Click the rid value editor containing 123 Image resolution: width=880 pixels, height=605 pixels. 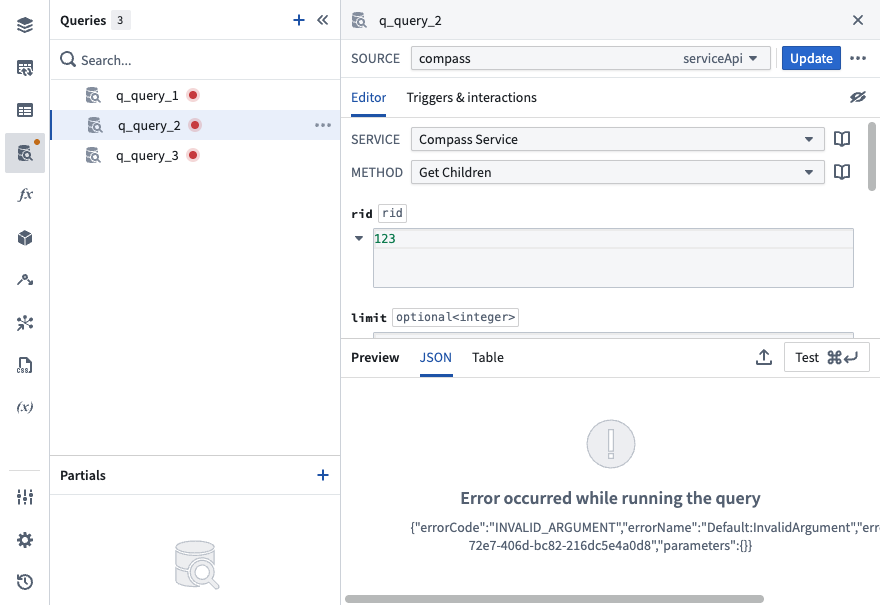(613, 258)
